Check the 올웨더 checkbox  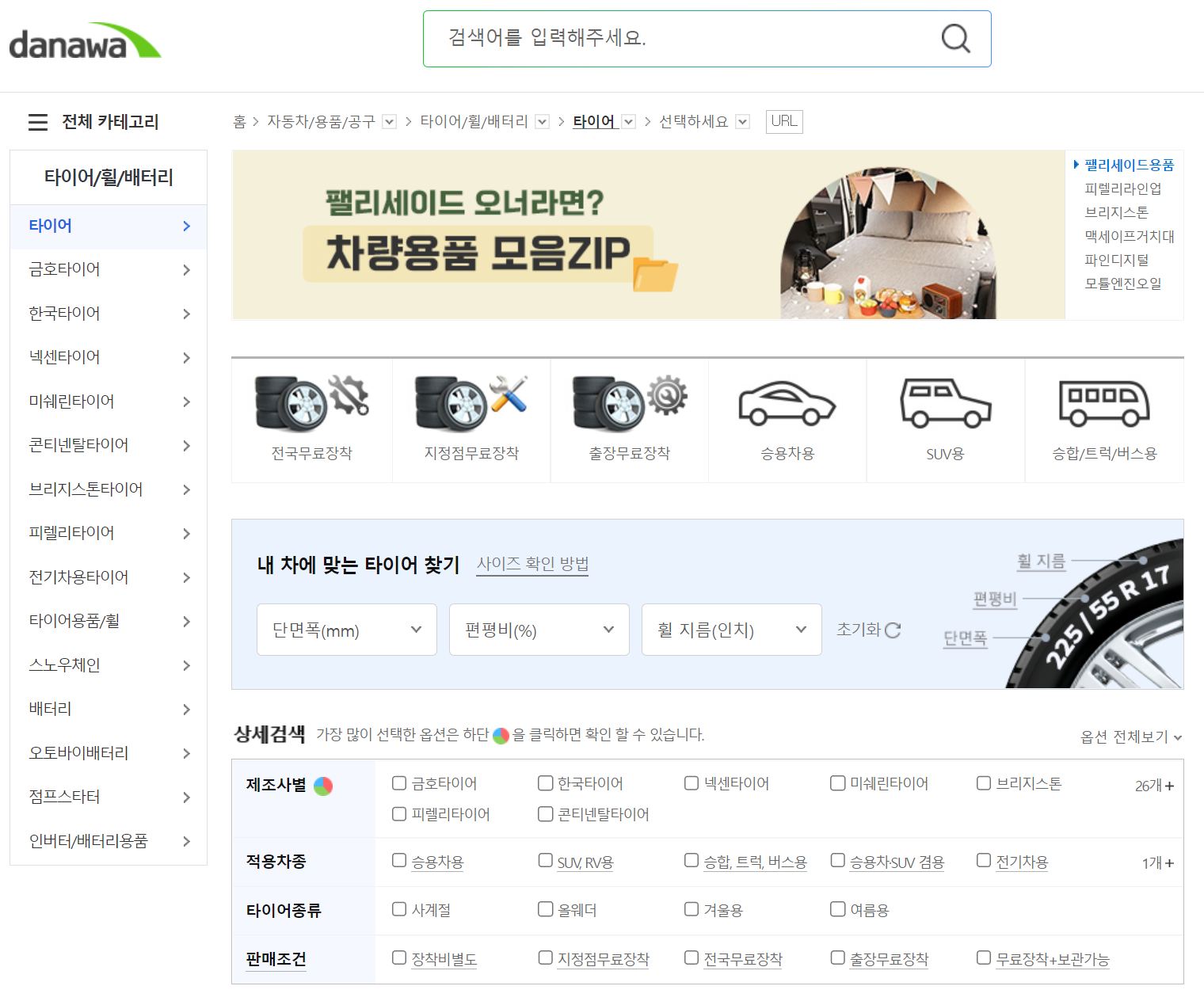pyautogui.click(x=545, y=909)
